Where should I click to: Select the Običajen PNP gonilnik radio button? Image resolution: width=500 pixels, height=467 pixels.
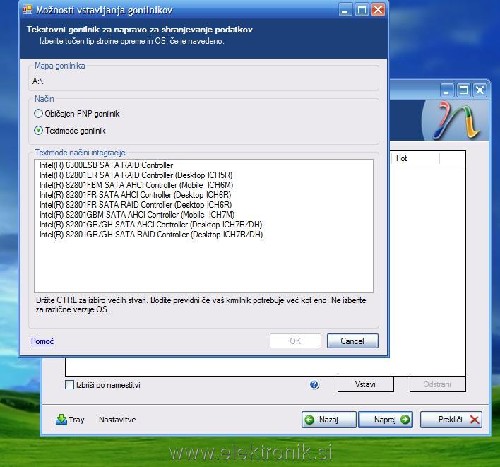click(x=39, y=114)
